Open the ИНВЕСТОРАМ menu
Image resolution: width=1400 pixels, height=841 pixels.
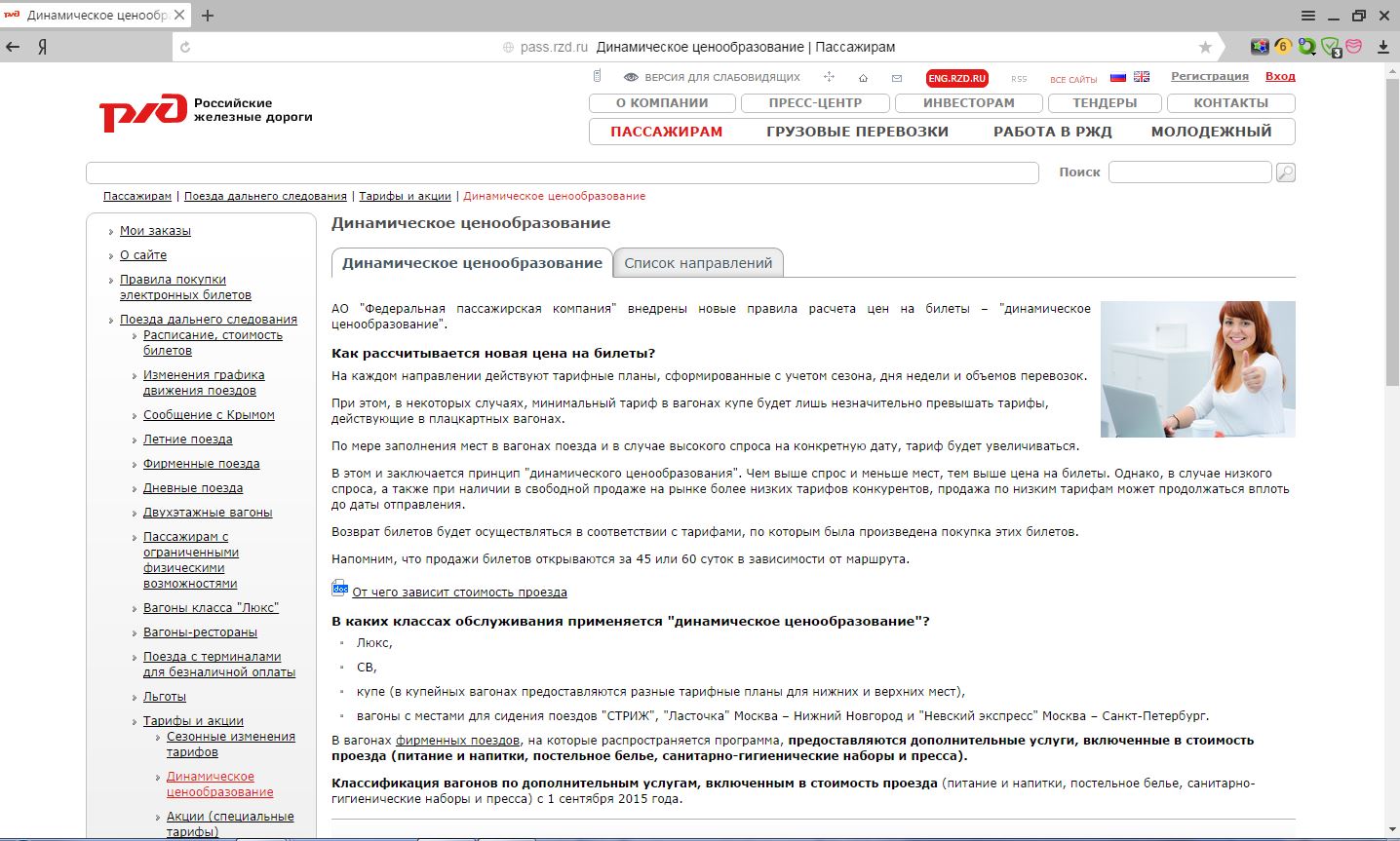coord(969,103)
